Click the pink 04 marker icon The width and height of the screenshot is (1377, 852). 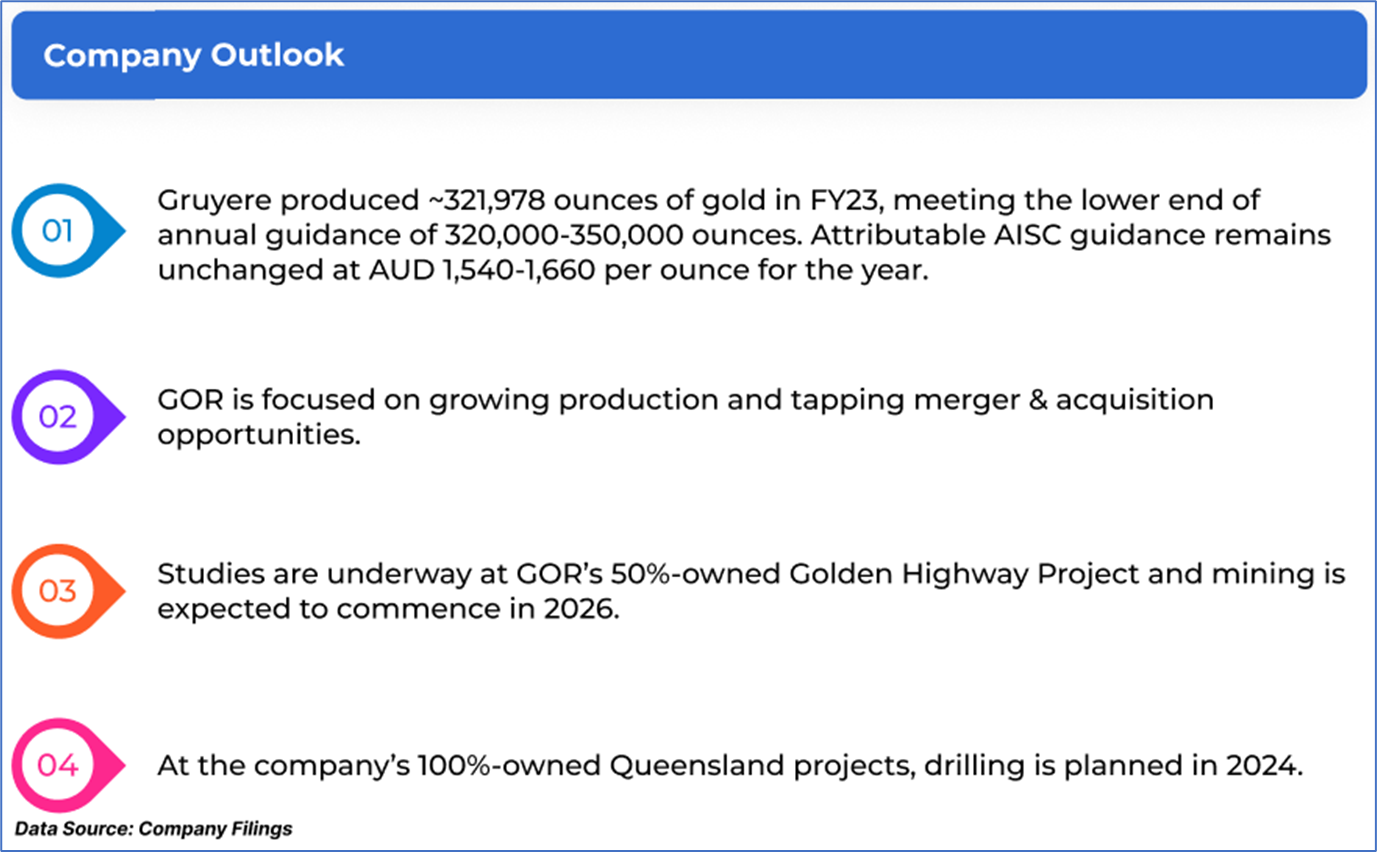click(58, 766)
